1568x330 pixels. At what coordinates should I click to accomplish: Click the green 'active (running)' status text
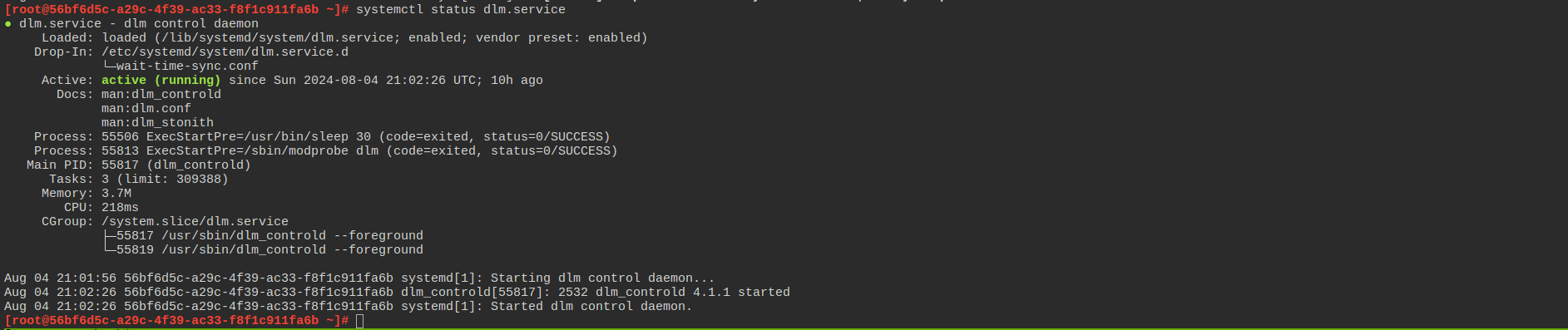[x=161, y=81]
